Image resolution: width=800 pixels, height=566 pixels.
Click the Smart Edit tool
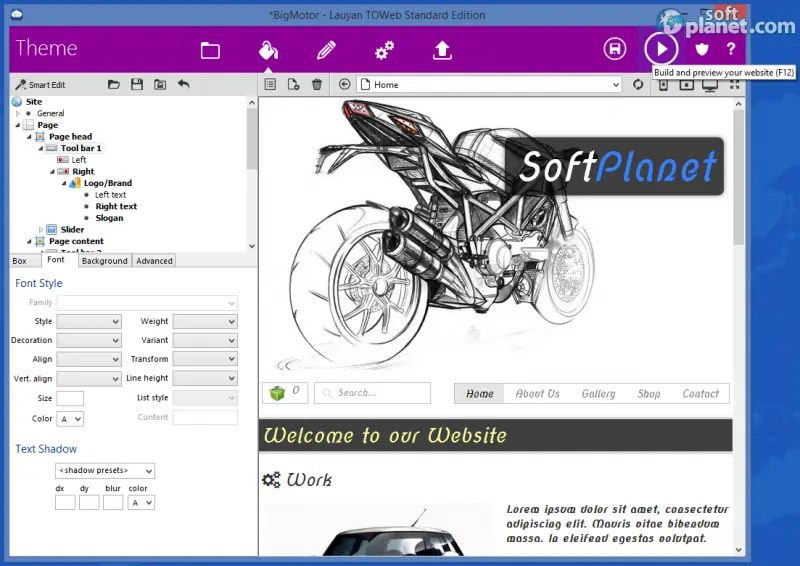40,85
